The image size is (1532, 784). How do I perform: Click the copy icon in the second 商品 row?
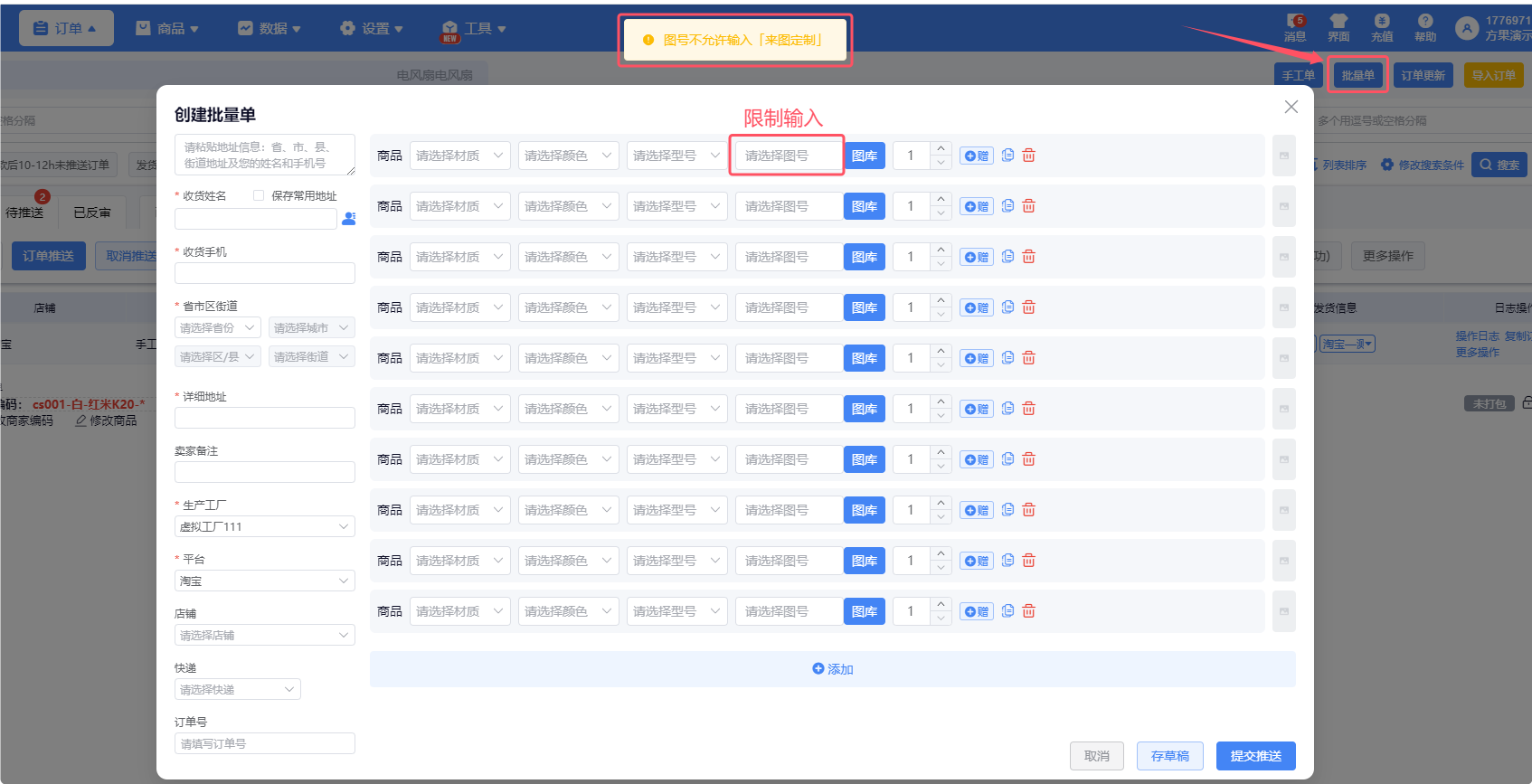pyautogui.click(x=1007, y=206)
